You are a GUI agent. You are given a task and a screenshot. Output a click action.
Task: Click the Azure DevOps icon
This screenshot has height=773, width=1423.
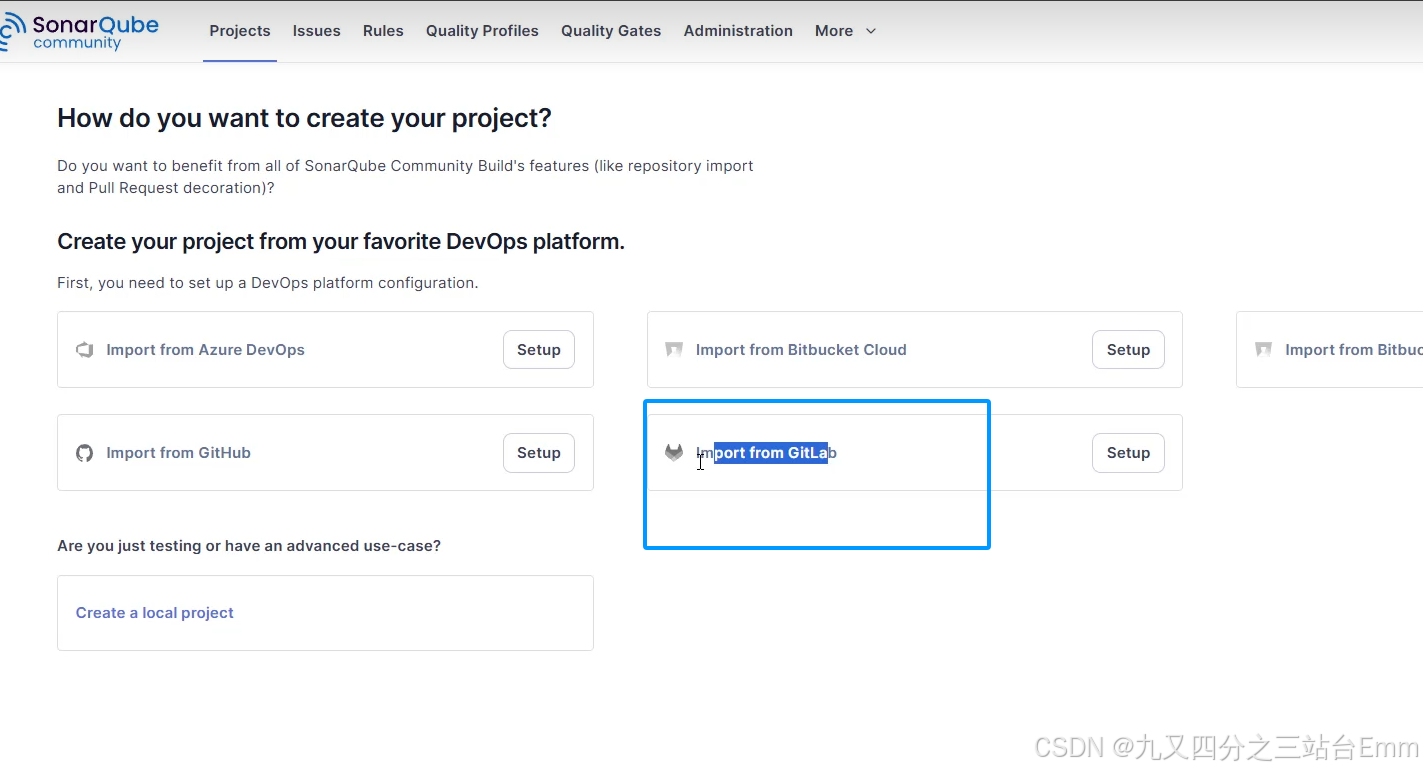tap(85, 350)
